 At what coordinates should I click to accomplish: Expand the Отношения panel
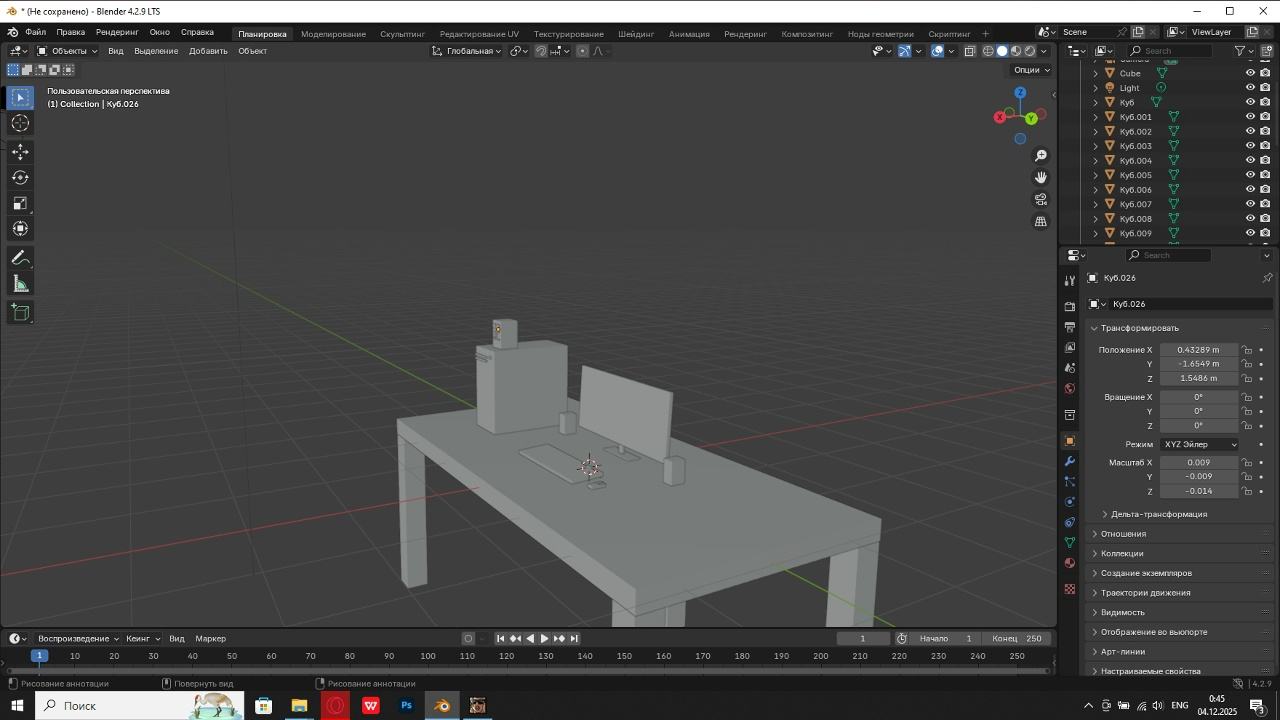coord(1123,534)
